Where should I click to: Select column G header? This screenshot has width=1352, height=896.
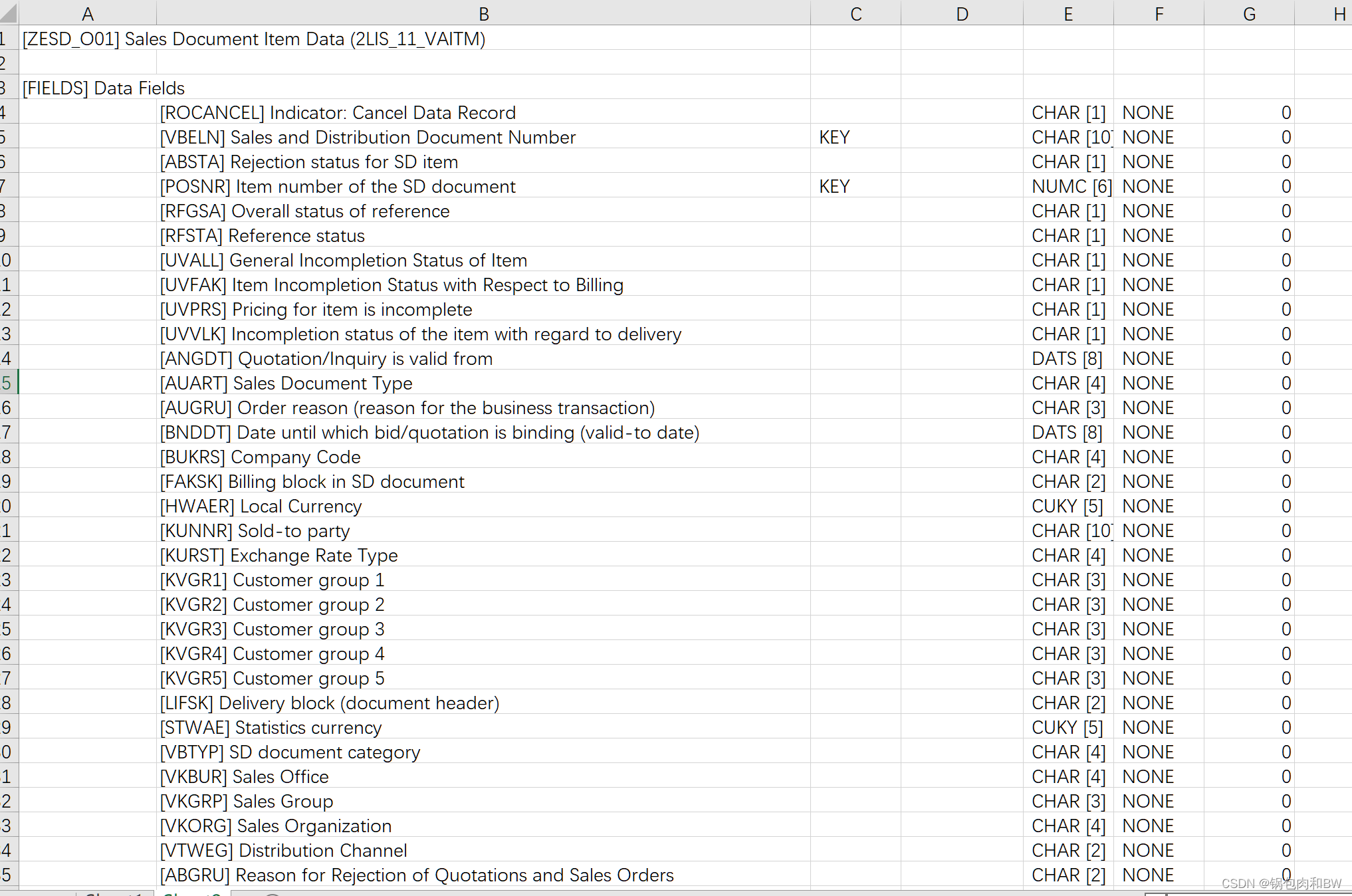click(1249, 14)
